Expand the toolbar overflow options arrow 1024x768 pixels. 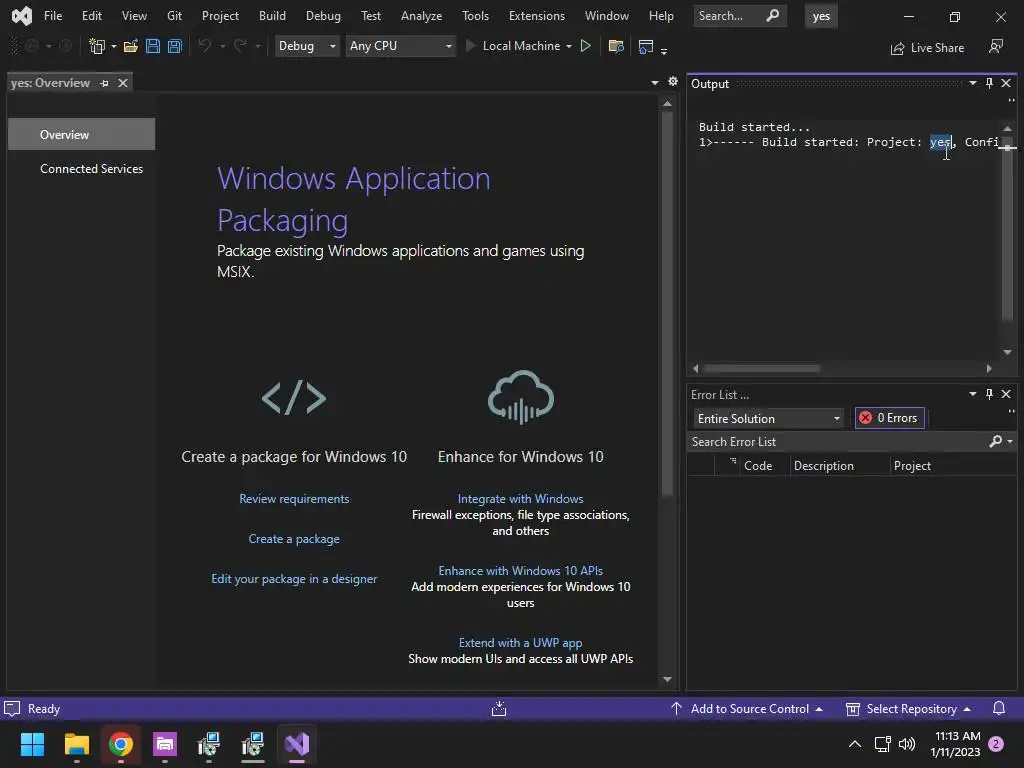(x=664, y=50)
